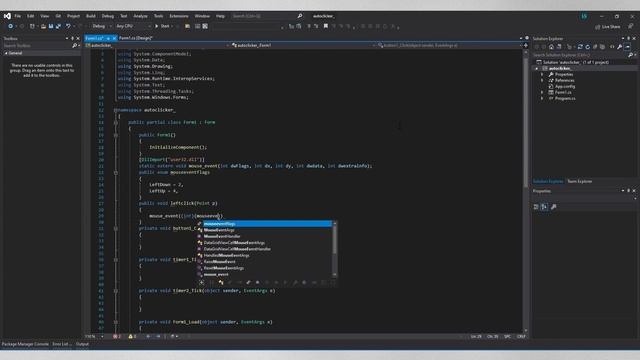Expand the Form1.cs node in Solution Explorer
The image size is (640, 360).
pos(542,93)
